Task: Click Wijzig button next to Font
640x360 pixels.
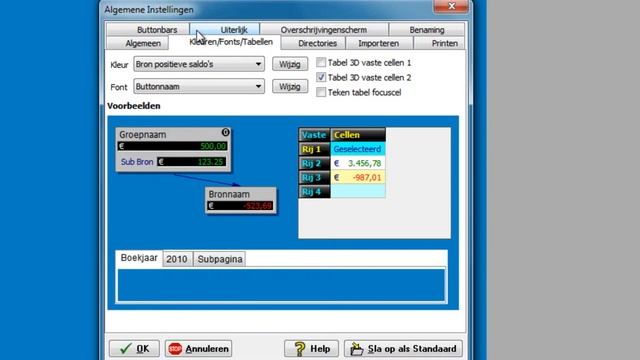Action: pyautogui.click(x=290, y=87)
